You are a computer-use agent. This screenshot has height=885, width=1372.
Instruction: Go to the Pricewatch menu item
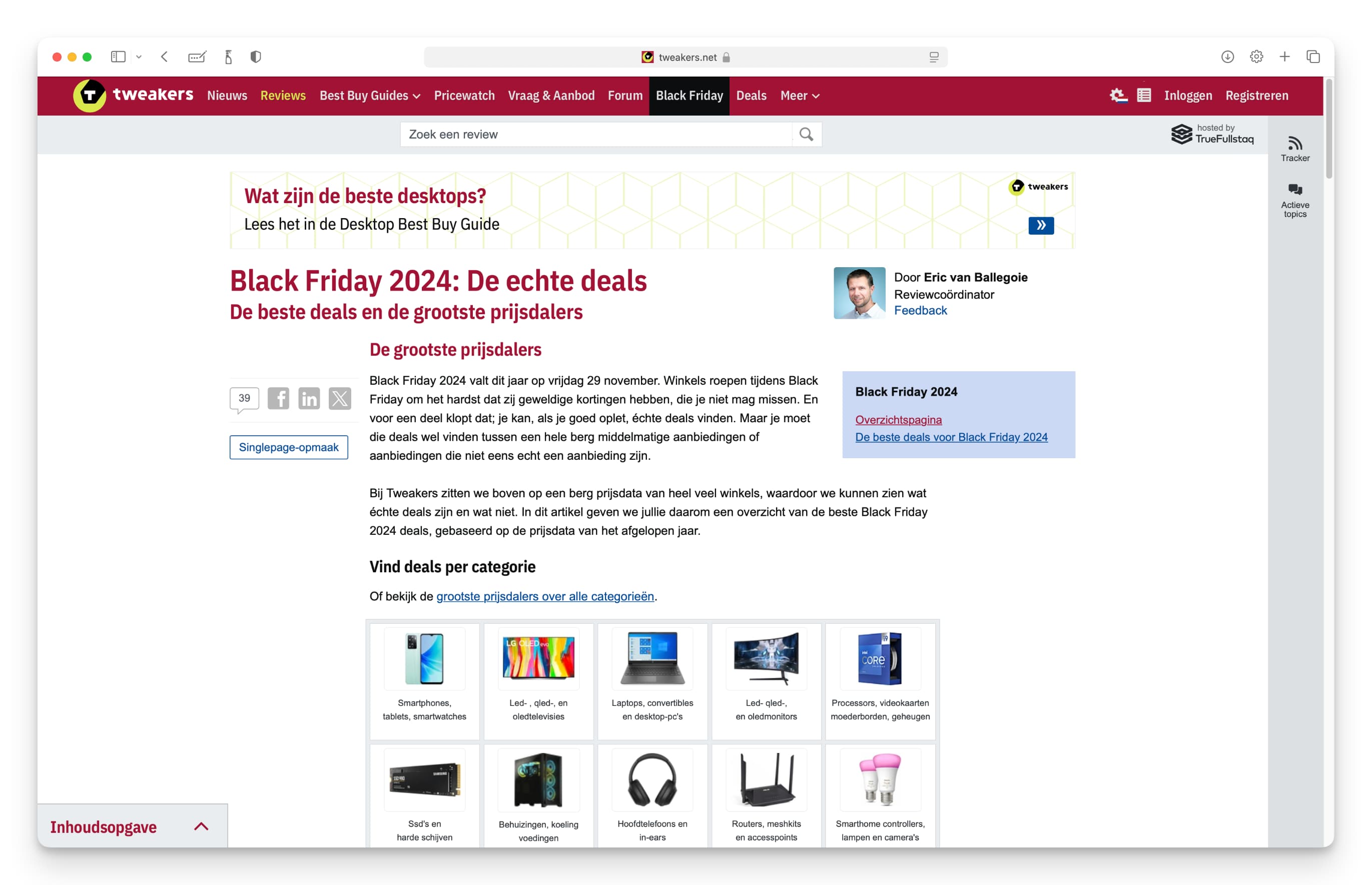464,96
